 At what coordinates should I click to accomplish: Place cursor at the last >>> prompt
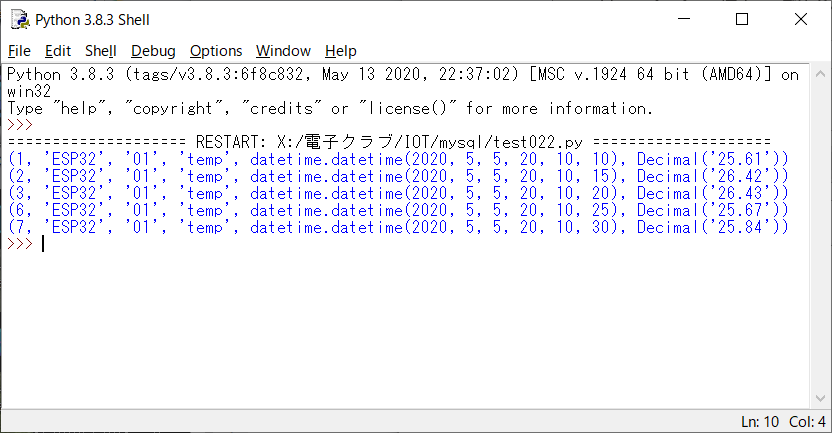[44, 244]
